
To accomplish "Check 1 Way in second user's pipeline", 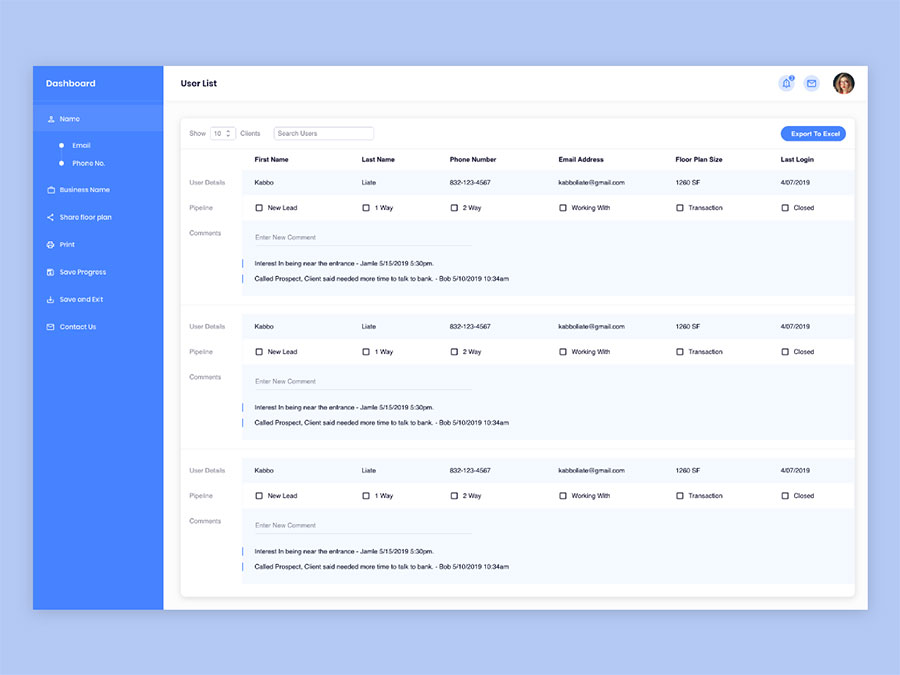I will pyautogui.click(x=366, y=352).
